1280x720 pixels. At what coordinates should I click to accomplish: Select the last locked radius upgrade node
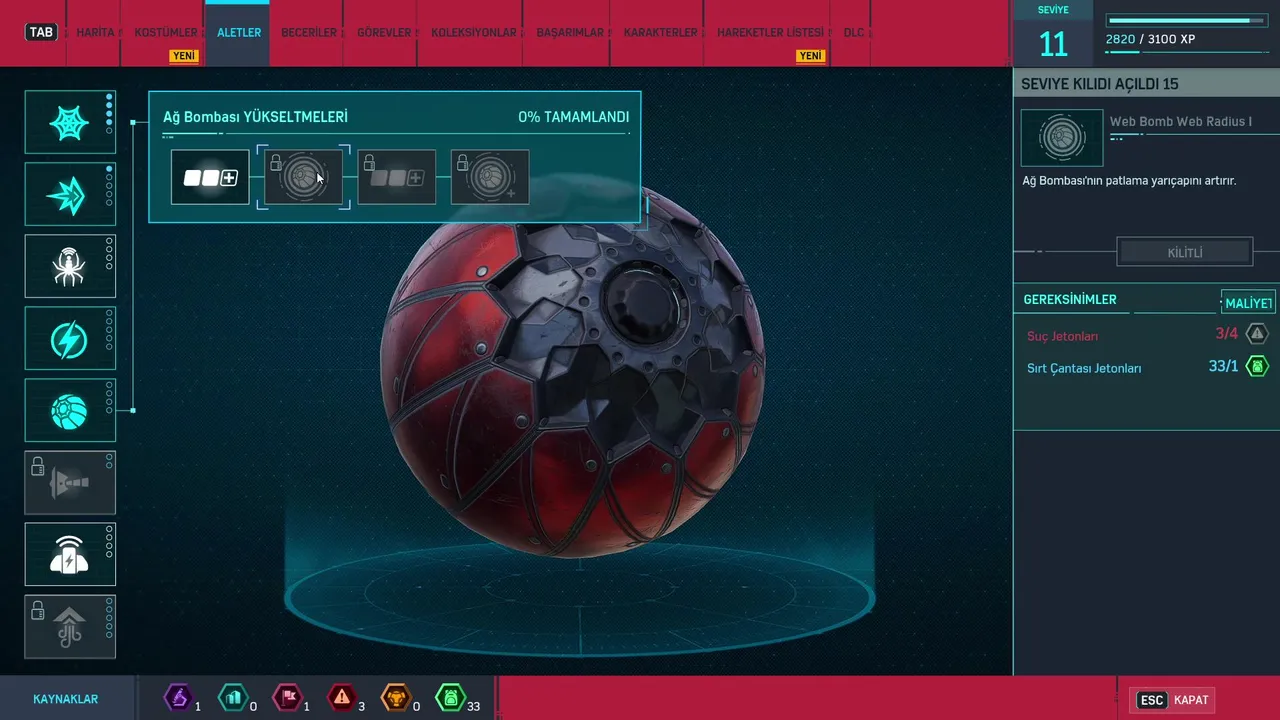click(x=490, y=177)
